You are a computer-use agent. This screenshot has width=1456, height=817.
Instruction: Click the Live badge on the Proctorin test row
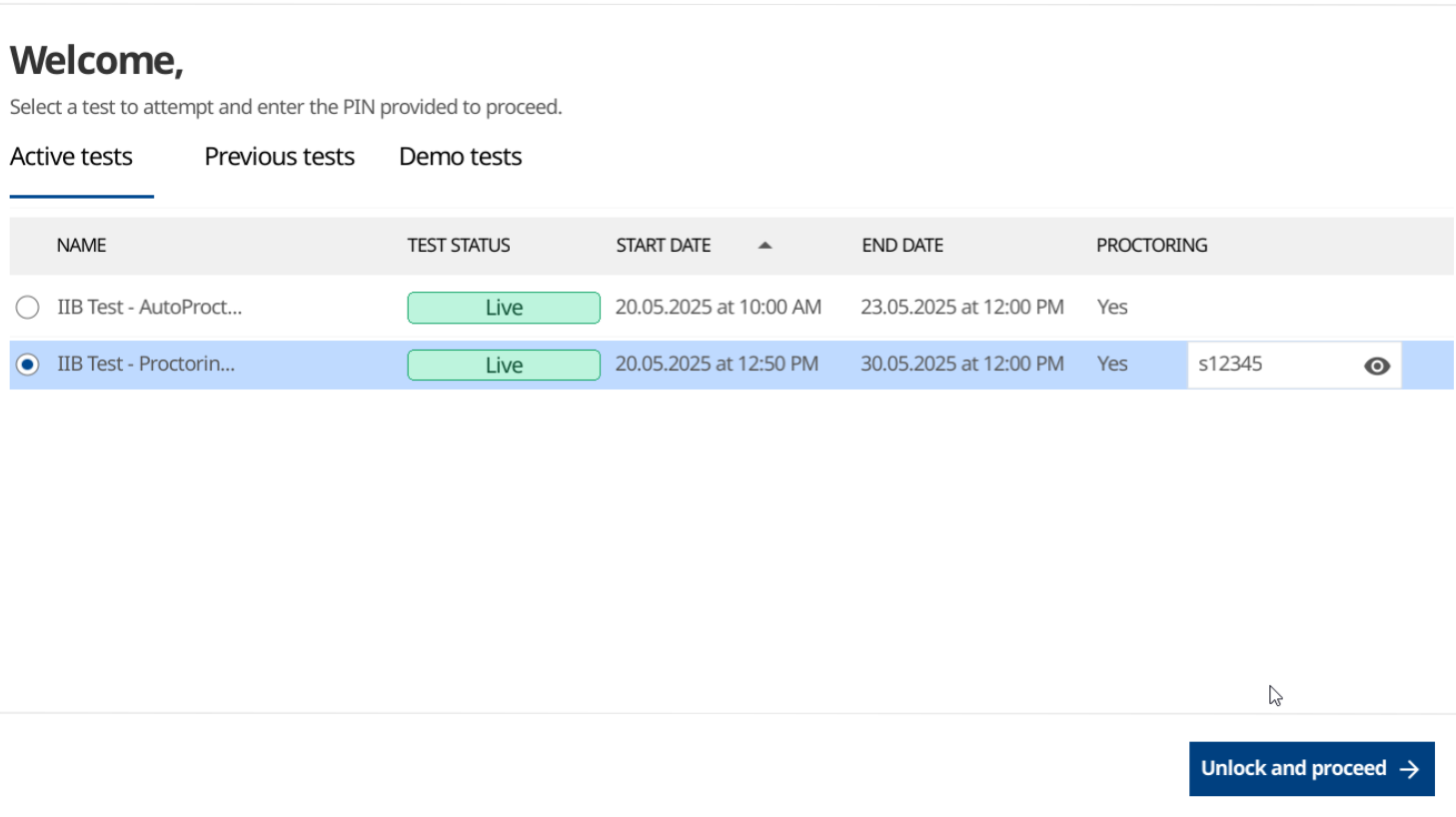point(503,365)
